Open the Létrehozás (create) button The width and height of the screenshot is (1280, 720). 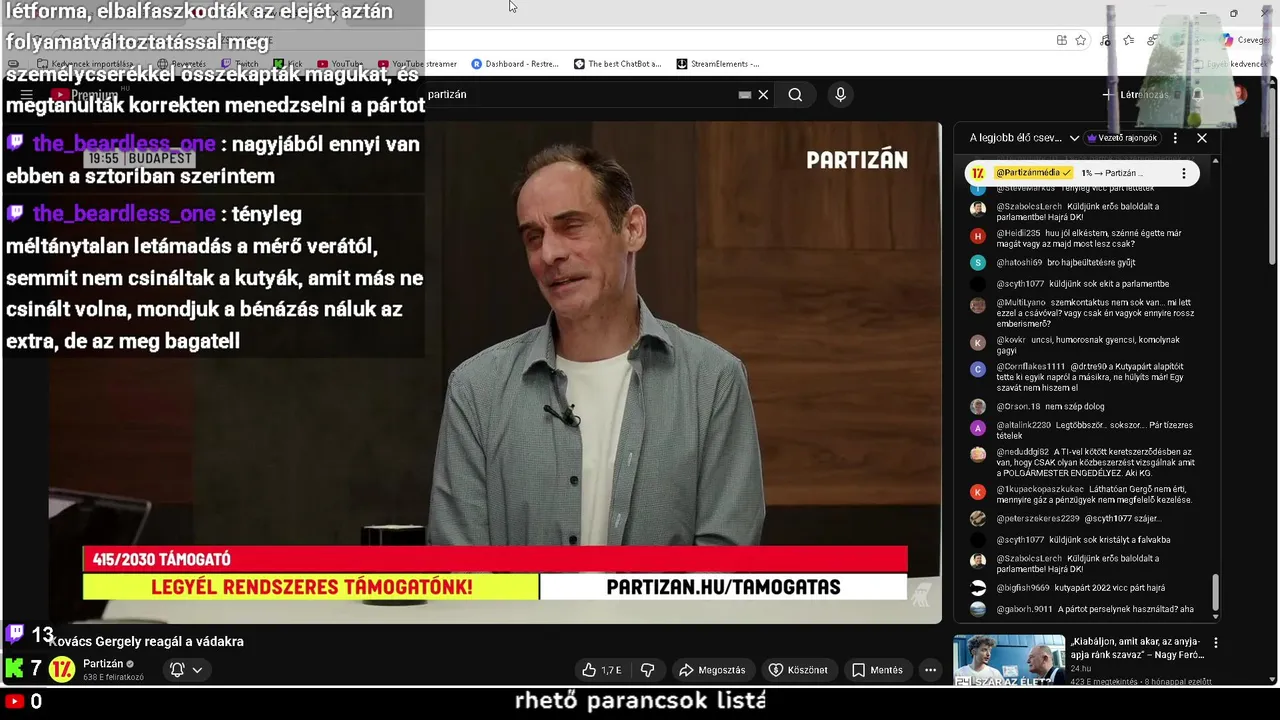[1136, 94]
